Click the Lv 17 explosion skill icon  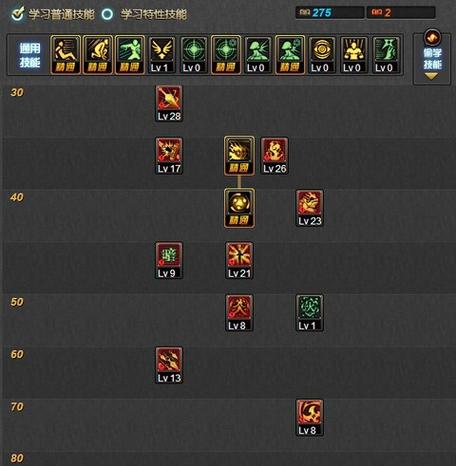pos(169,156)
